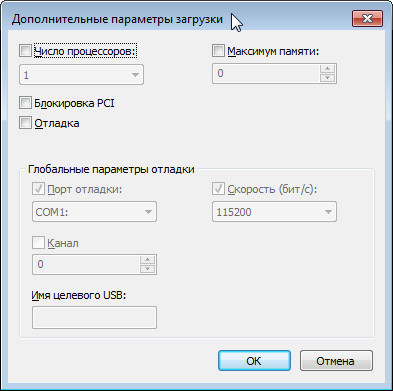This screenshot has height=391, width=393.
Task: Close the dialog with the red X
Action: click(367, 19)
